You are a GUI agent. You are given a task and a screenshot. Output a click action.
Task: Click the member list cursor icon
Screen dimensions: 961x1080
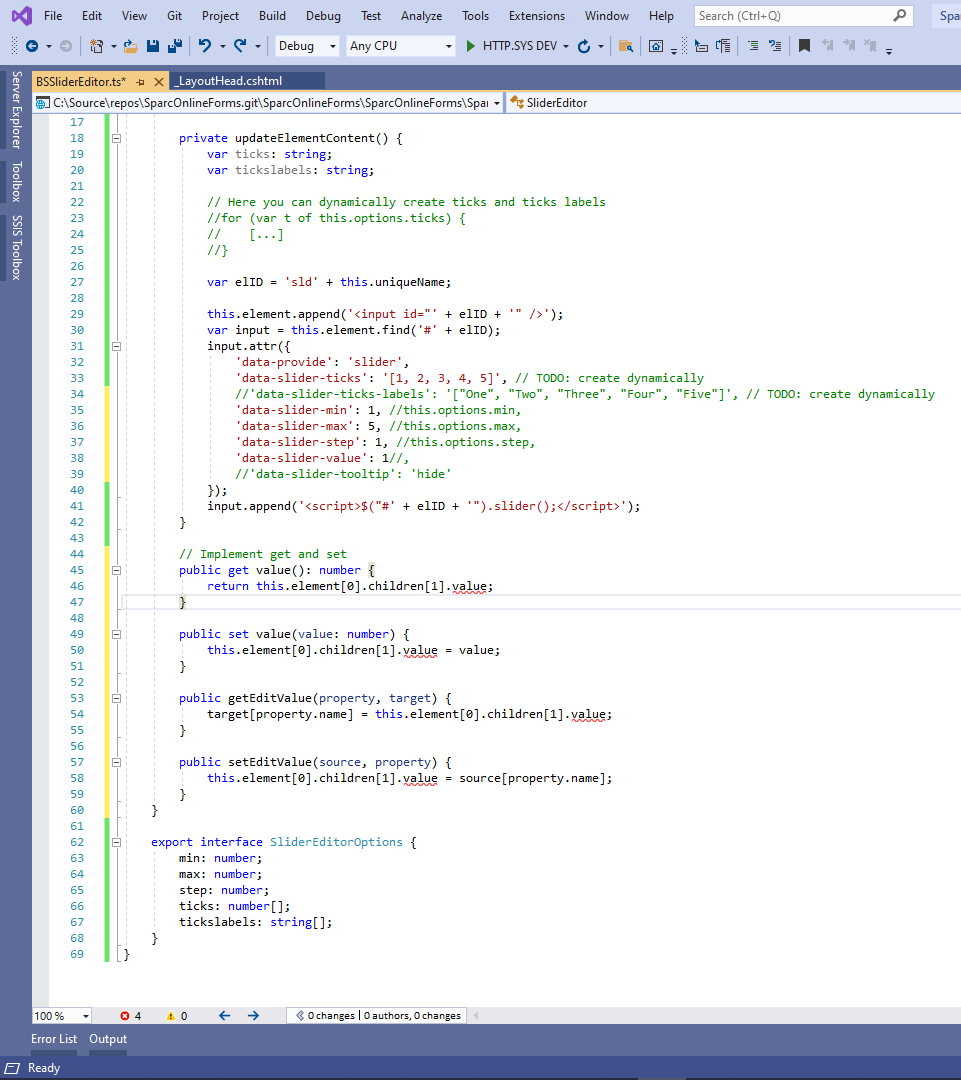click(701, 46)
